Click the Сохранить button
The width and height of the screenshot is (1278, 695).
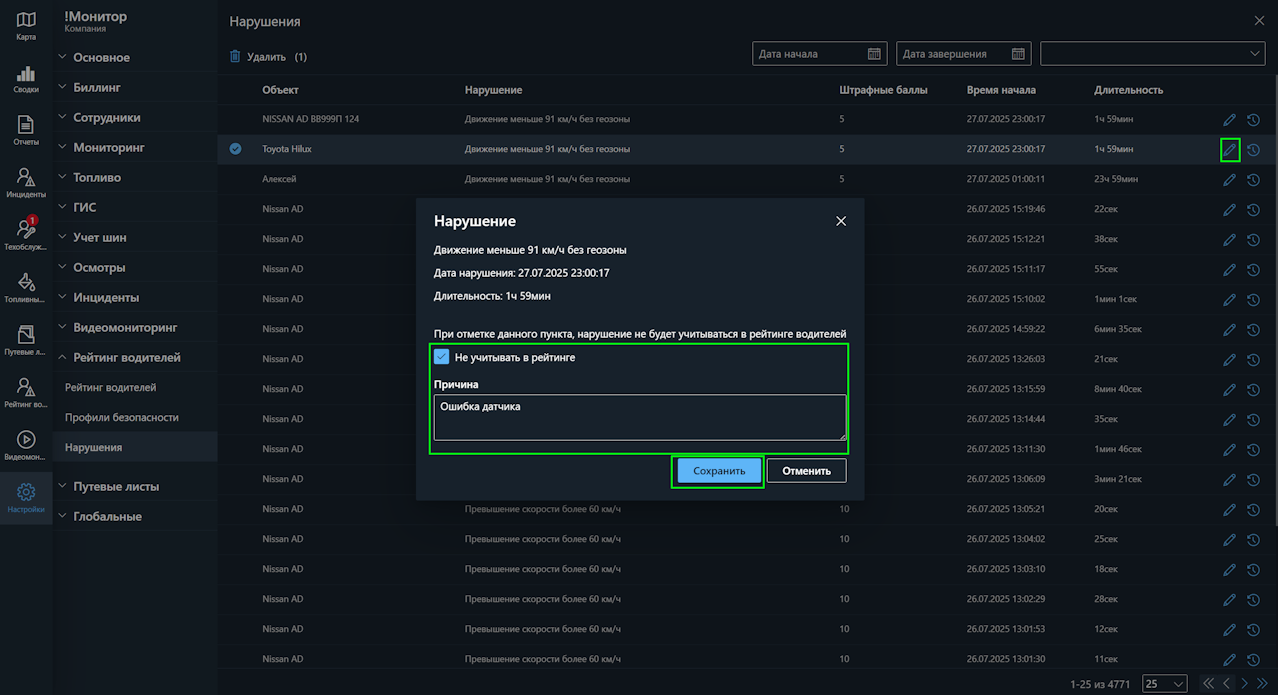coord(718,471)
